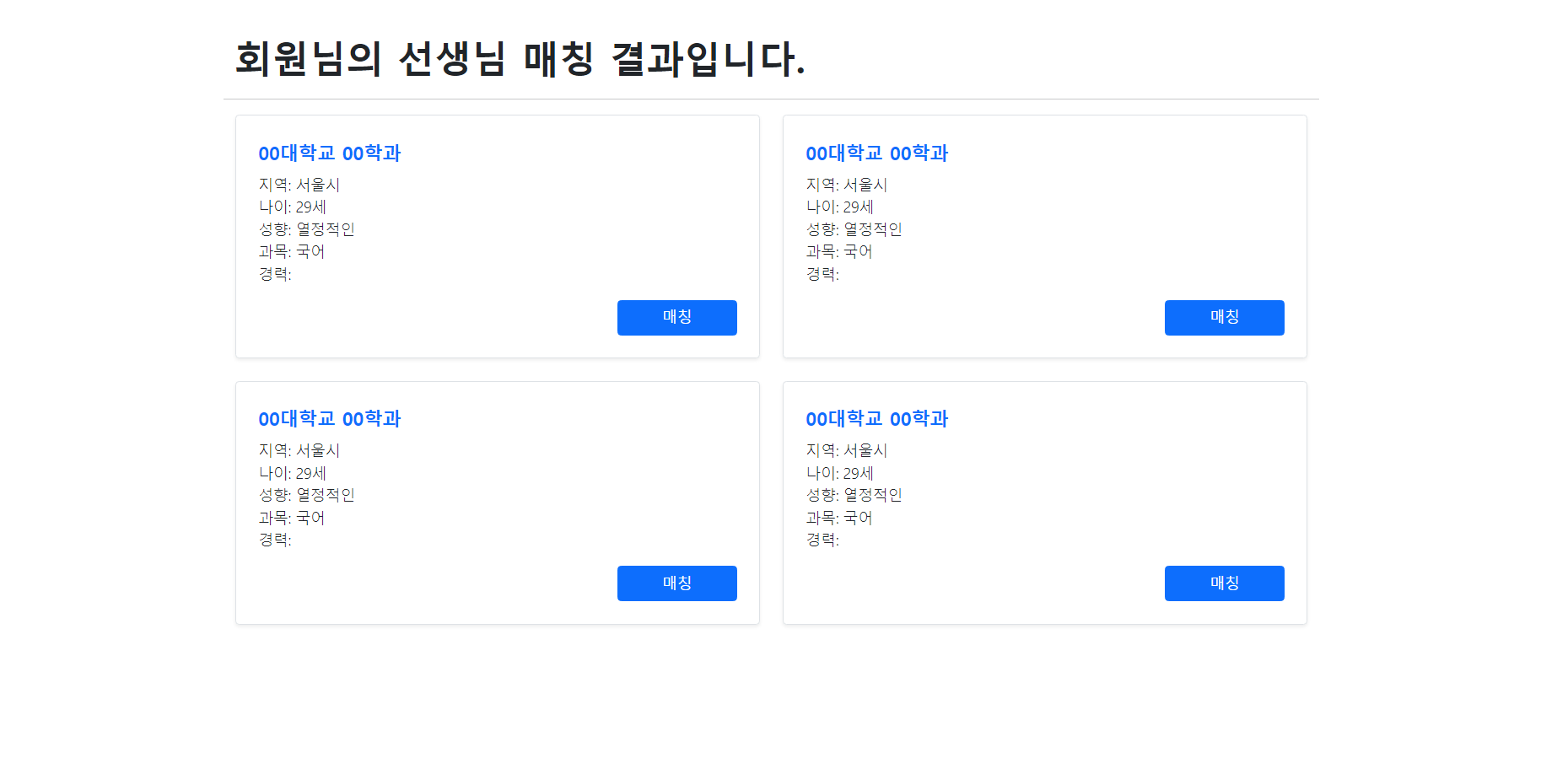Click the 매칭 button on the top-left card

coord(676,317)
